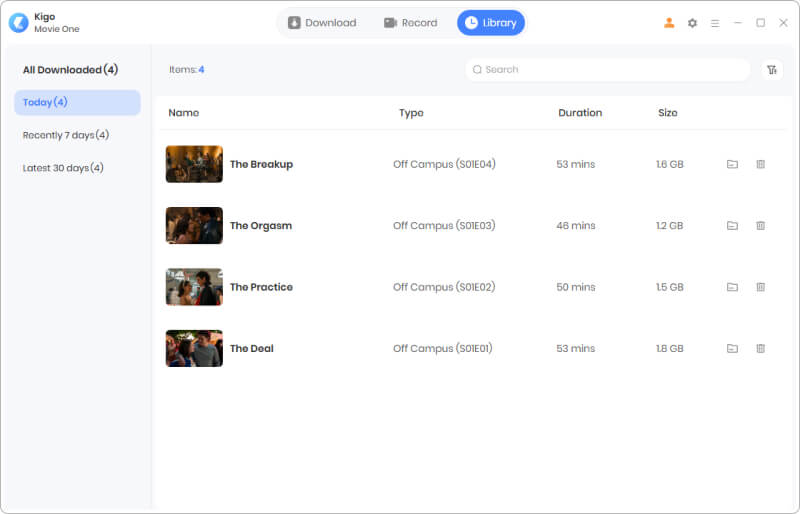
Task: Click the '1.8 GB' size value
Action: [x=669, y=349]
